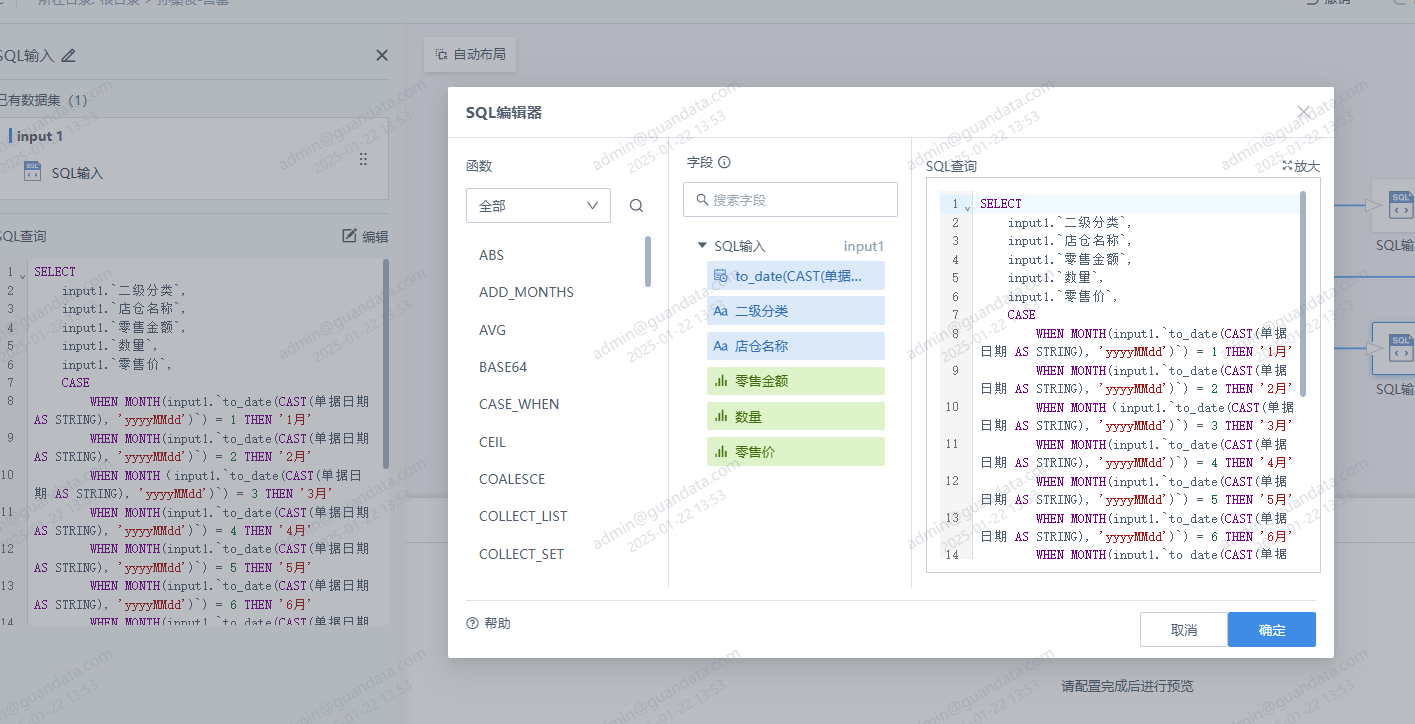Focus the 搜索字段 search box
This screenshot has width=1415, height=724.
[x=790, y=200]
